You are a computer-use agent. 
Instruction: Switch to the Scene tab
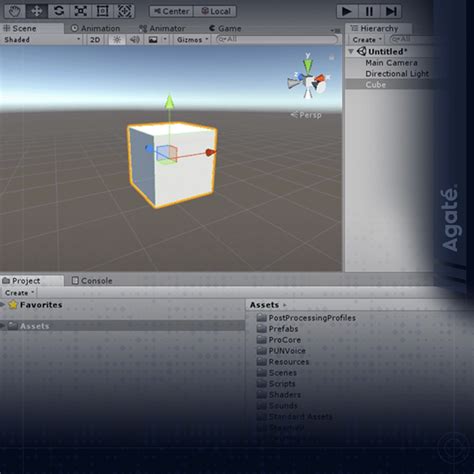coord(32,28)
